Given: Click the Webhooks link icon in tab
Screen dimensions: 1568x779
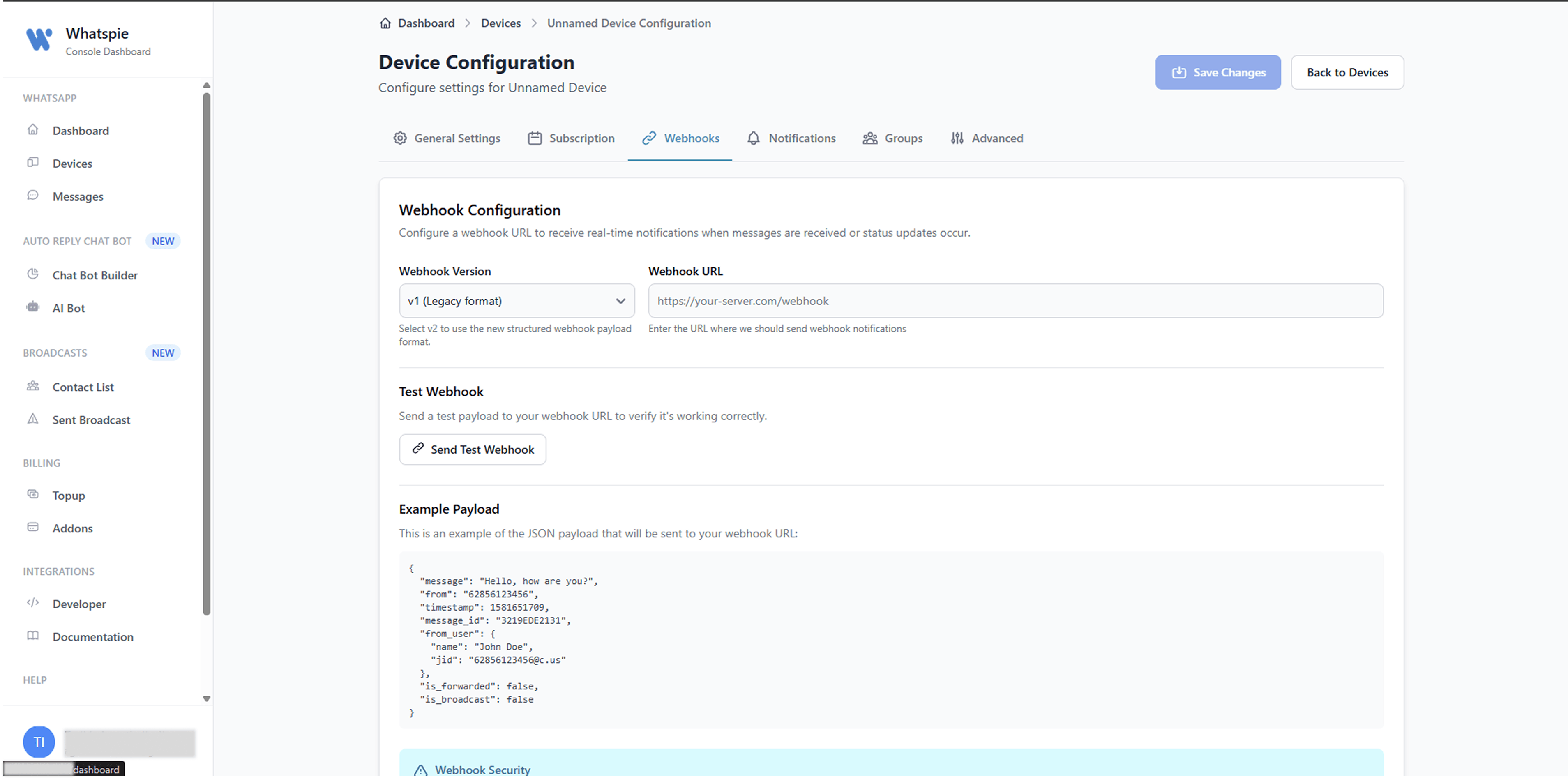Looking at the screenshot, I should pyautogui.click(x=649, y=138).
